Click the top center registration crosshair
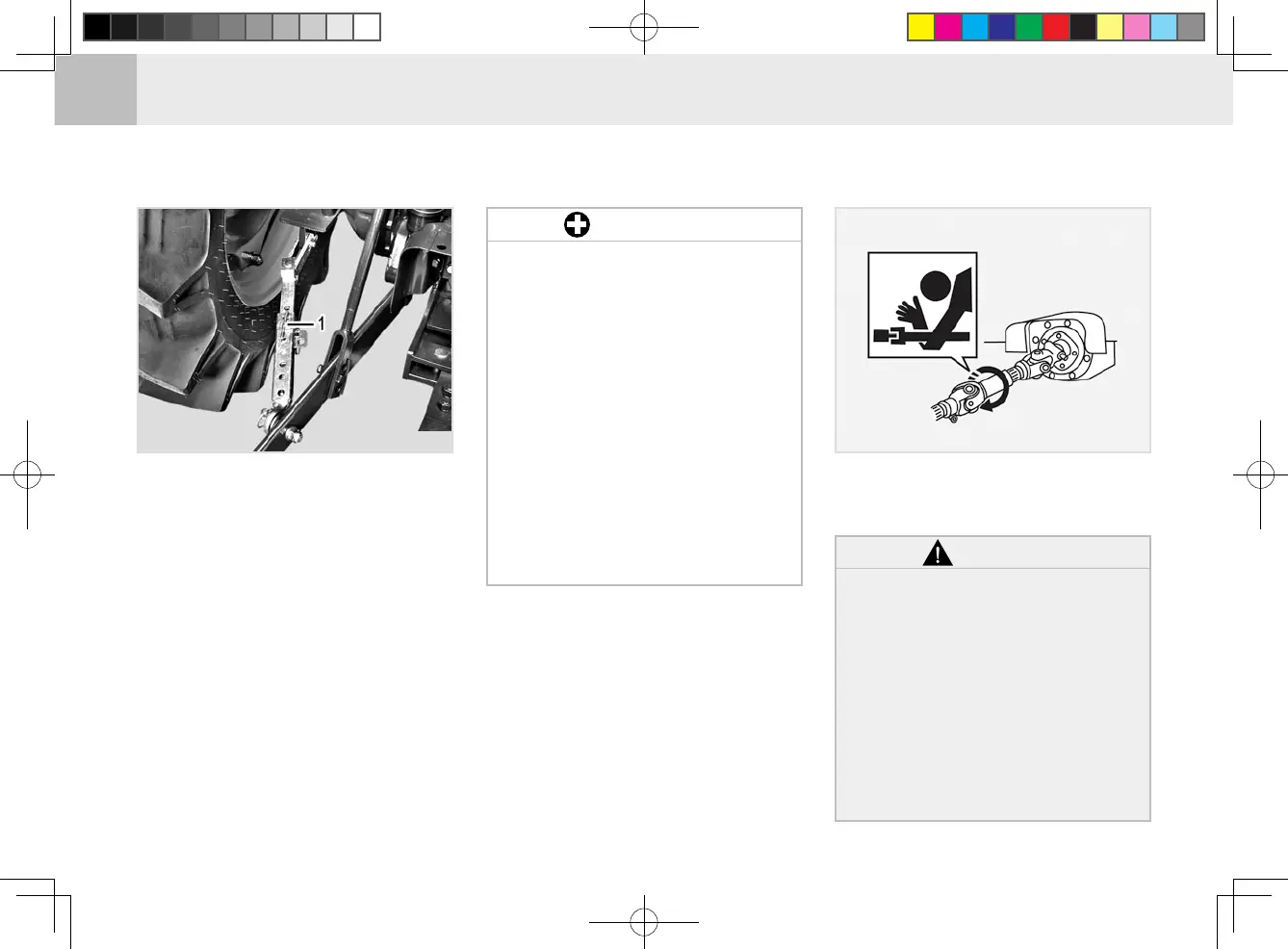 pyautogui.click(x=644, y=28)
